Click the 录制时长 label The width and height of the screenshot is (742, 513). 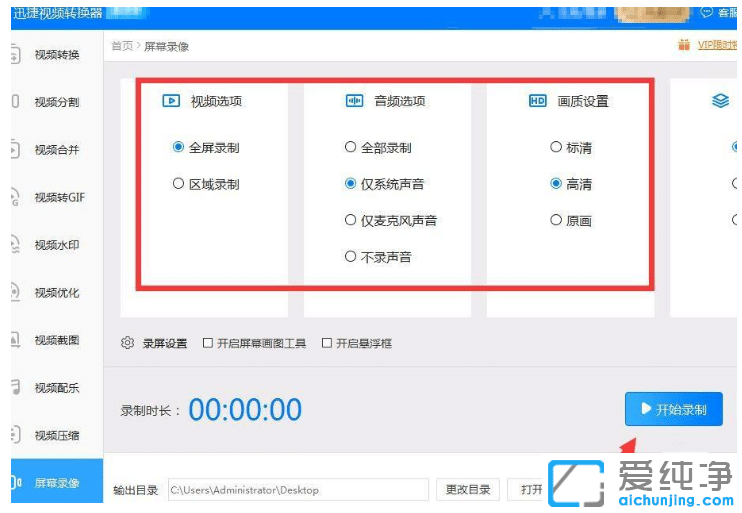click(x=150, y=410)
